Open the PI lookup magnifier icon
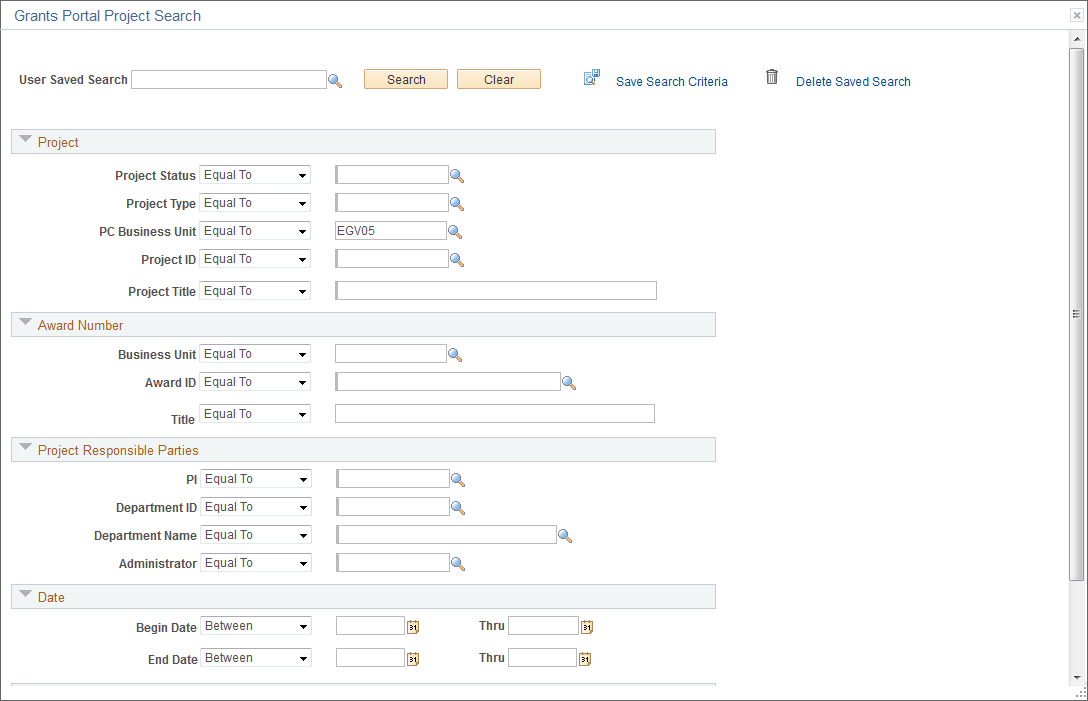This screenshot has height=701, width=1088. 457,479
